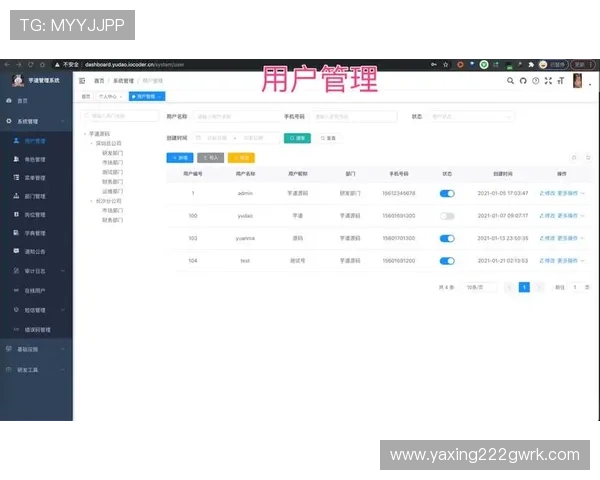The height and width of the screenshot is (480, 600).
Task: Expand the 研发工具 sidebar group
Action: (36, 370)
